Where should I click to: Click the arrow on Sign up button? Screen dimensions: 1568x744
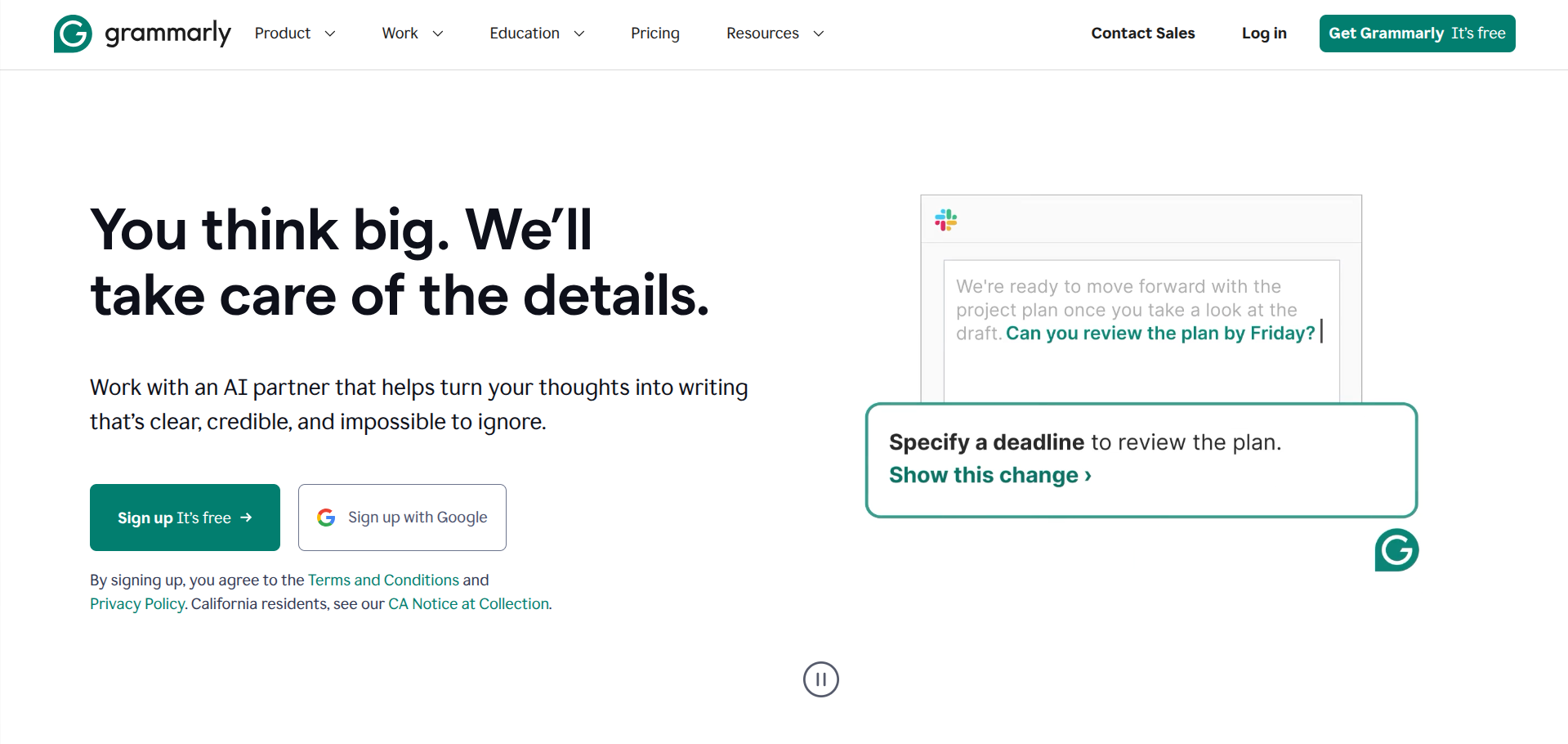[x=246, y=518]
